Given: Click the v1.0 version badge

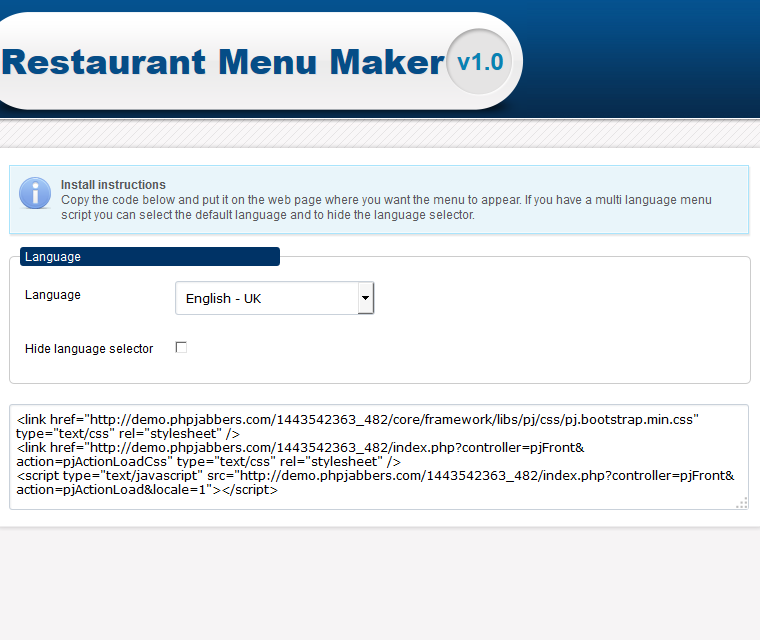Looking at the screenshot, I should point(480,62).
